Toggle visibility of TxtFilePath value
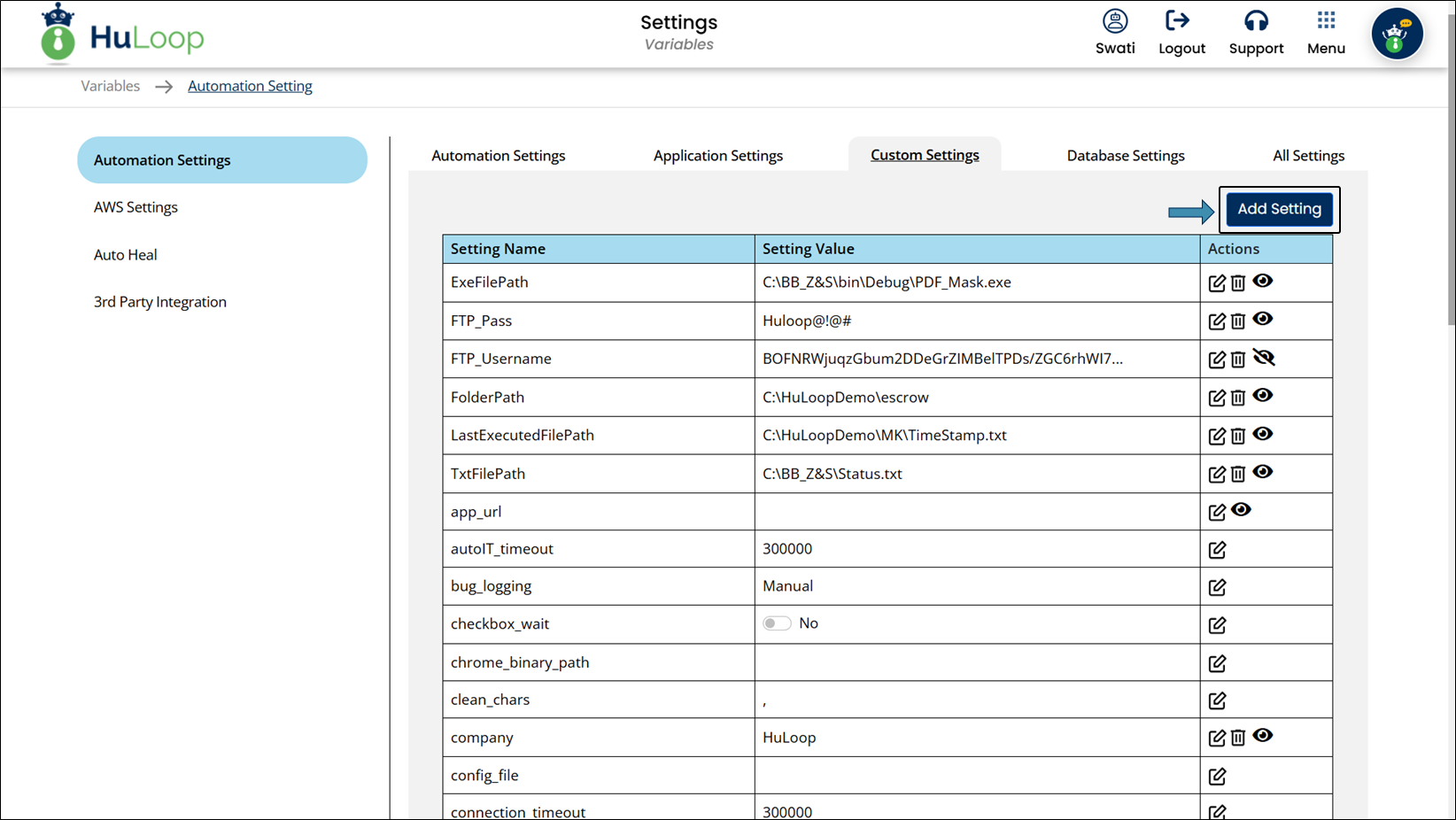1456x820 pixels. coord(1263,471)
